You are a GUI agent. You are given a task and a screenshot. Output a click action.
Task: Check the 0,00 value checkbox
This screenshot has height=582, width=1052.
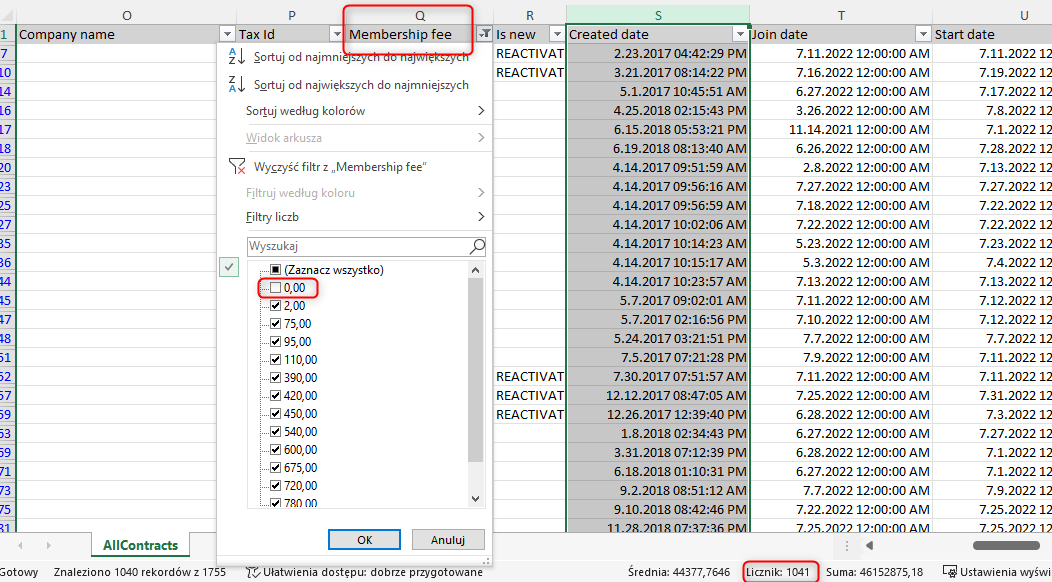(x=275, y=288)
